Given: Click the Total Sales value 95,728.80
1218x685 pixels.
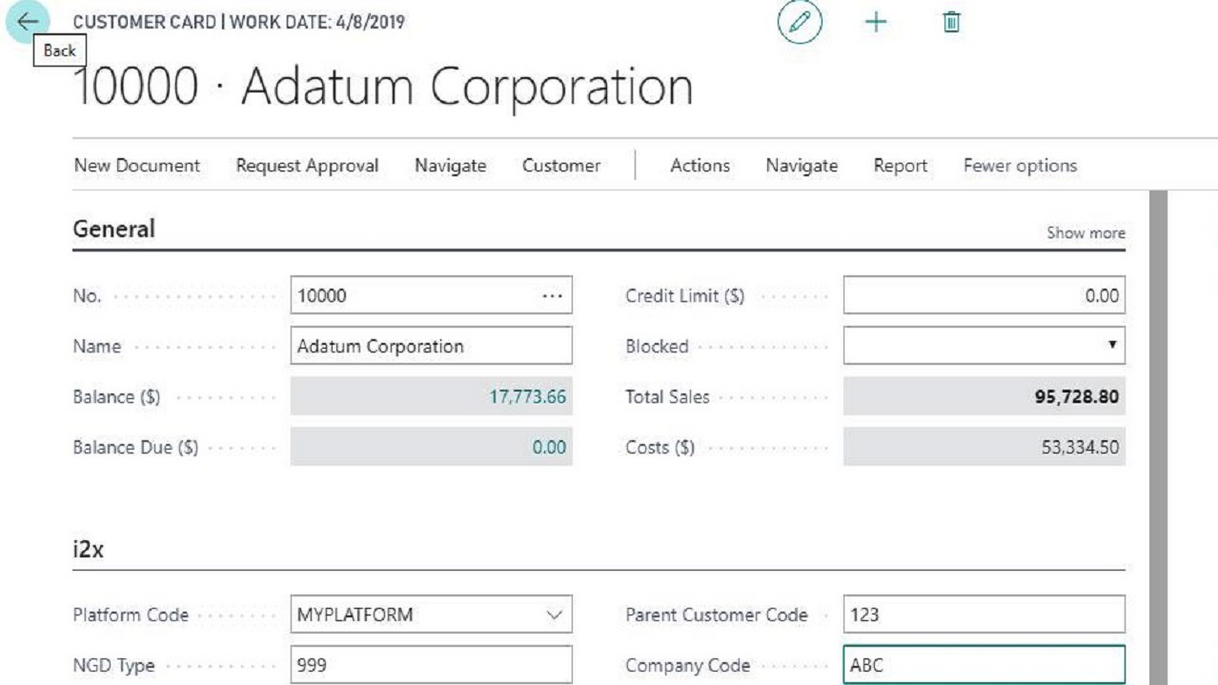Looking at the screenshot, I should (x=1077, y=397).
